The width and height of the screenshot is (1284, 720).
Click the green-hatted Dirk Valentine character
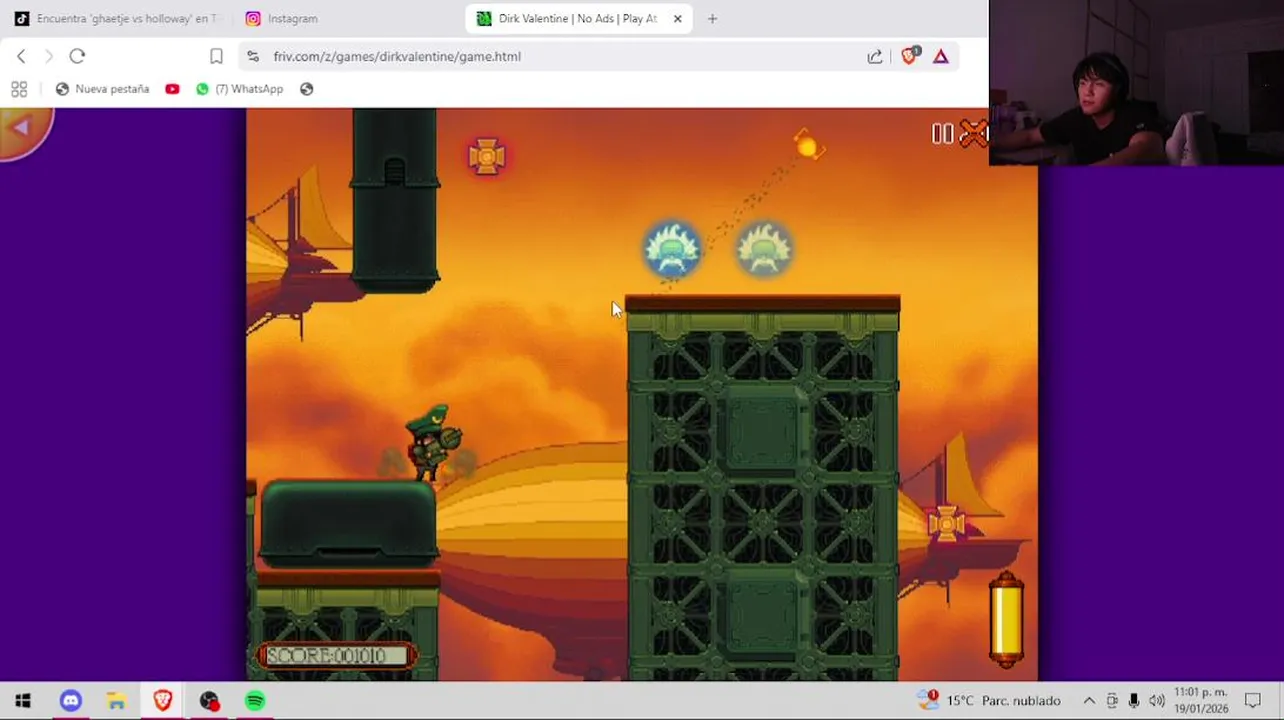[433, 443]
